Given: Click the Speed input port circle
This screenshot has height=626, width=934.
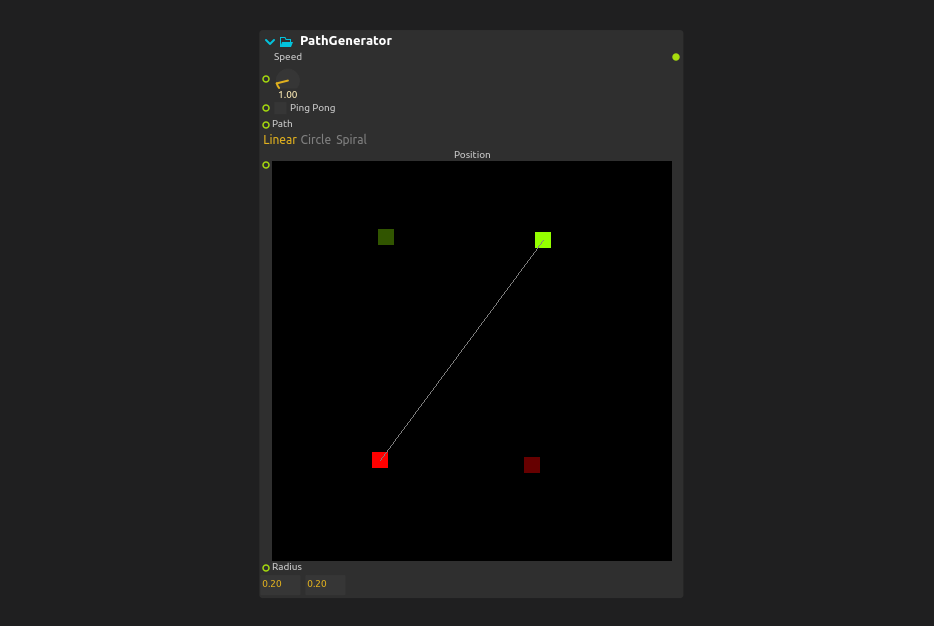Looking at the screenshot, I should (266, 79).
